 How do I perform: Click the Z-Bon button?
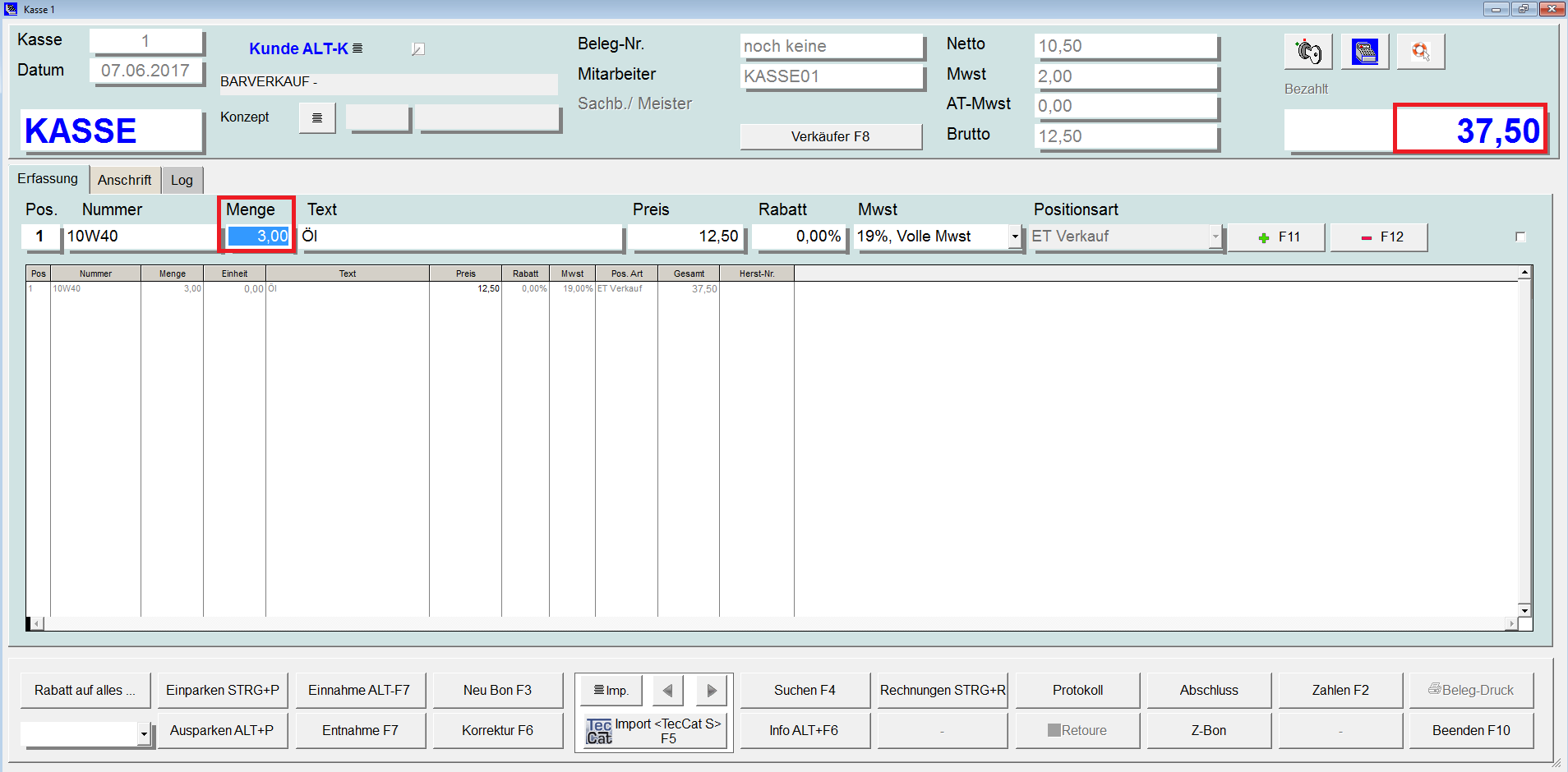click(x=1209, y=731)
